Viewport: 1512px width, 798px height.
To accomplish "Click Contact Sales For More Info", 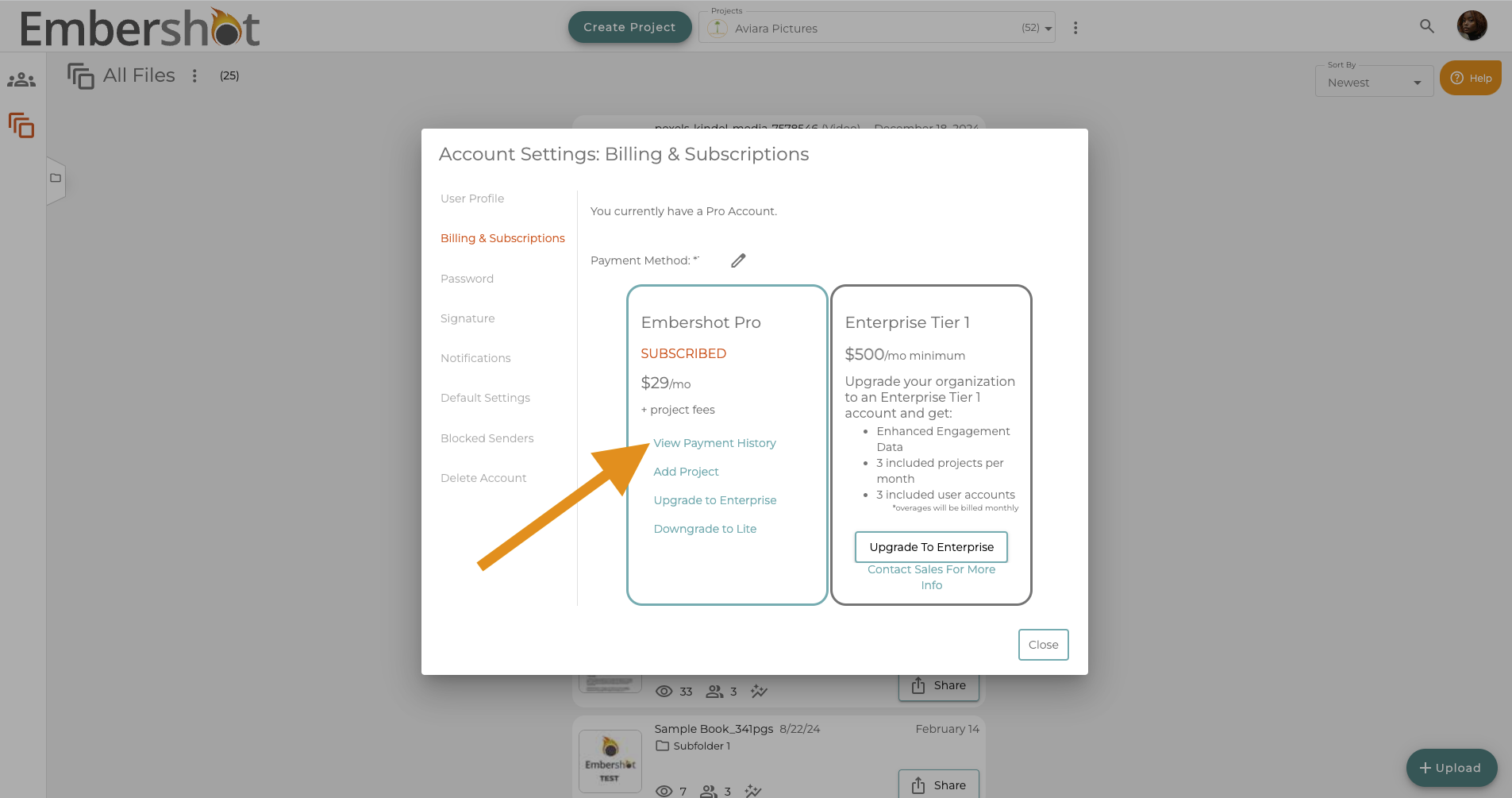I will click(x=931, y=577).
